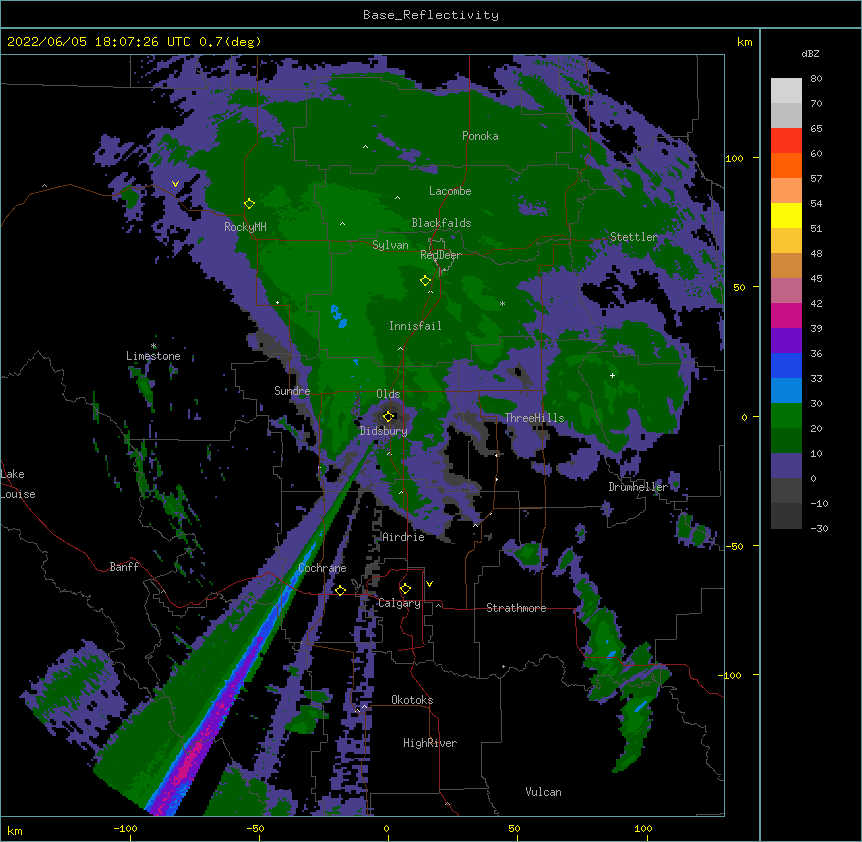
Task: Click the Sundre label
Action: point(292,391)
